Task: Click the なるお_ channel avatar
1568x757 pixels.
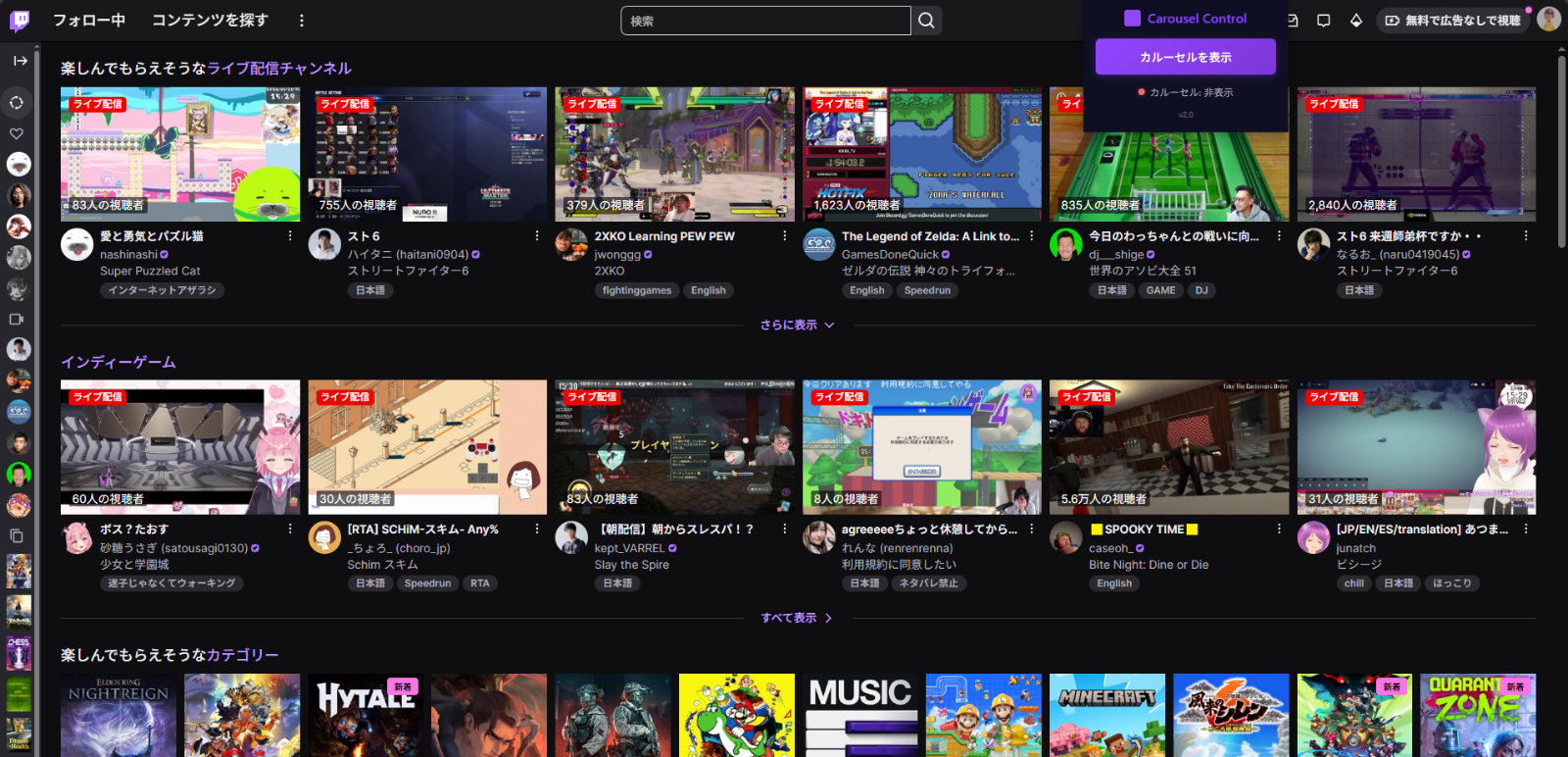Action: pyautogui.click(x=1313, y=244)
